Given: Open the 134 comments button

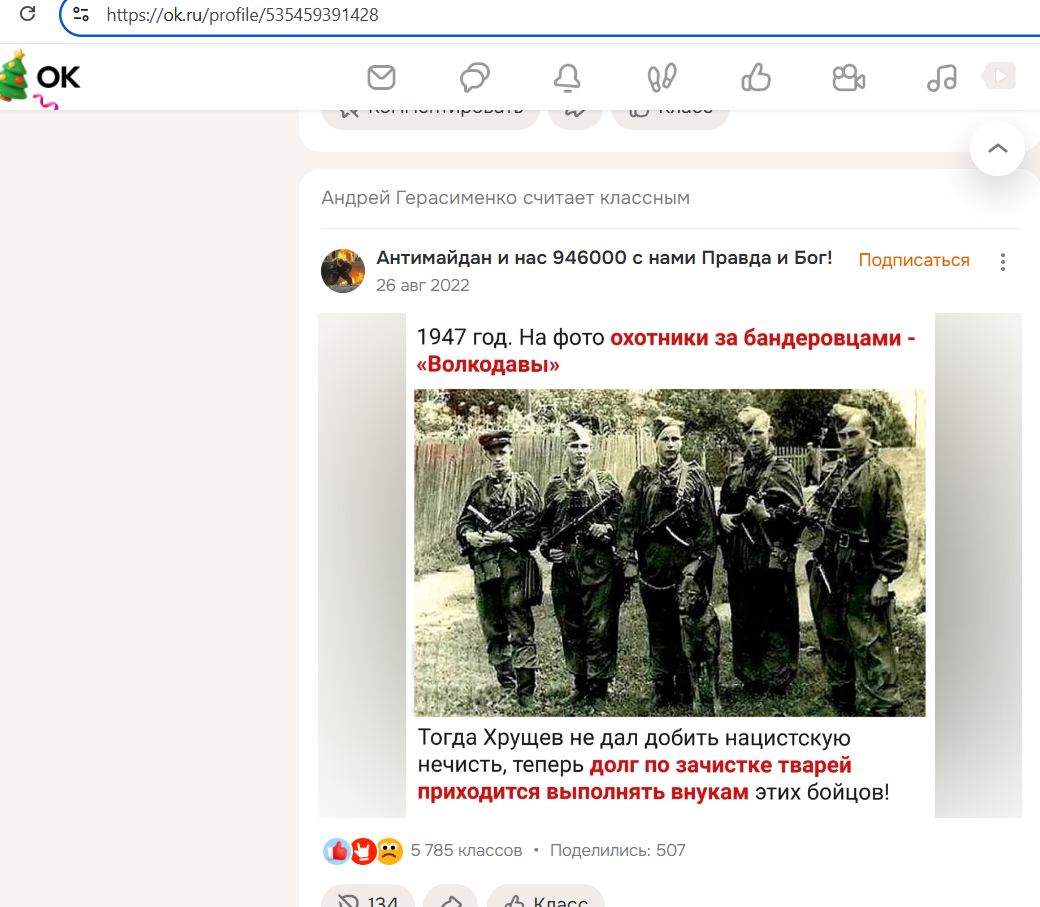Looking at the screenshot, I should (368, 899).
